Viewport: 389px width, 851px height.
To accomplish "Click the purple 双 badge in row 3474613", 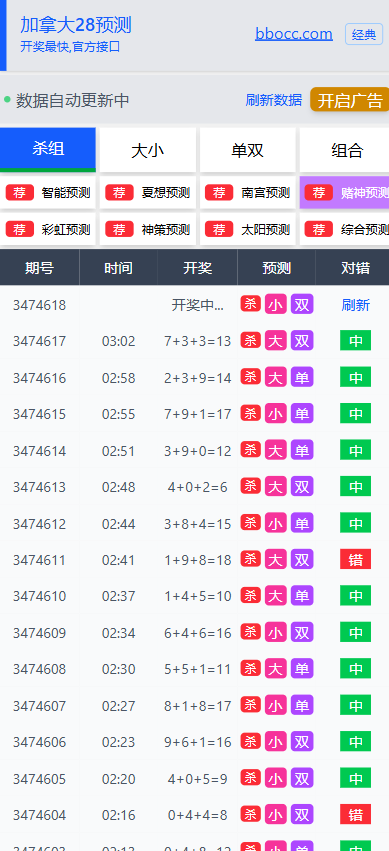I will coord(302,486).
